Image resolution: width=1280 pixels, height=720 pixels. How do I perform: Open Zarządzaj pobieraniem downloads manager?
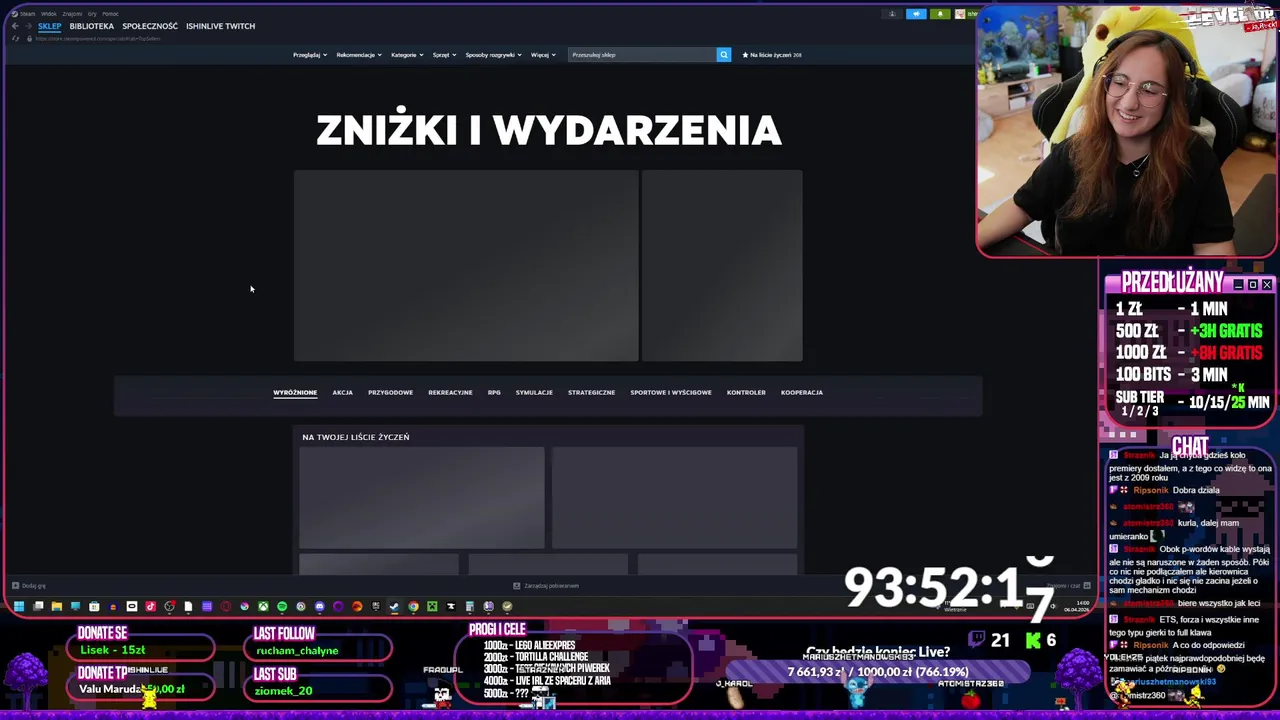(x=546, y=586)
